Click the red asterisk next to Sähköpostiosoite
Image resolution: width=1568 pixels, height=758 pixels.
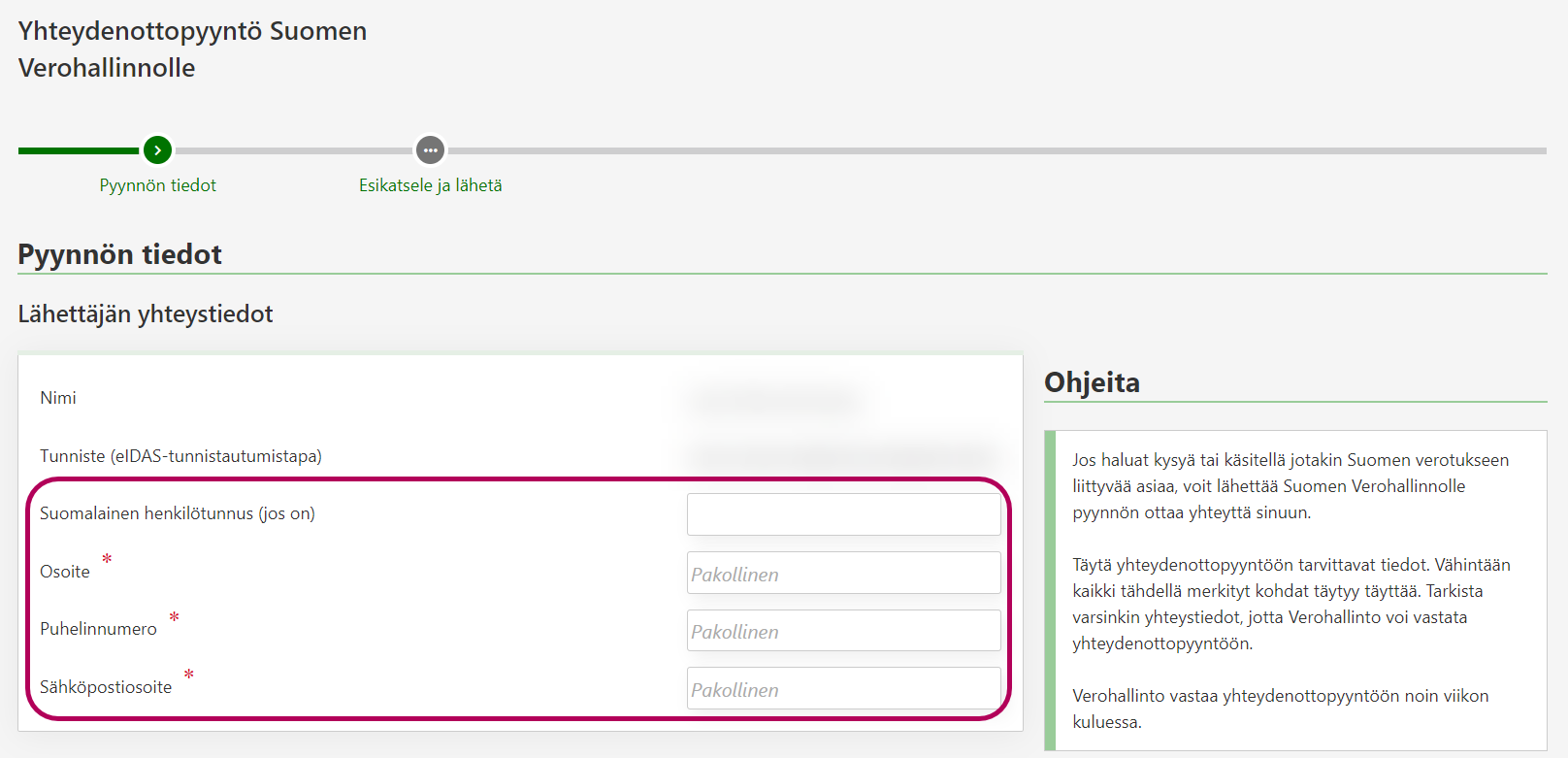188,675
